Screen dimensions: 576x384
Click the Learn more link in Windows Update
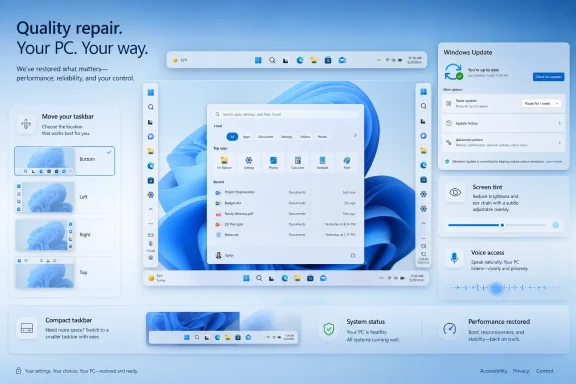(x=554, y=162)
